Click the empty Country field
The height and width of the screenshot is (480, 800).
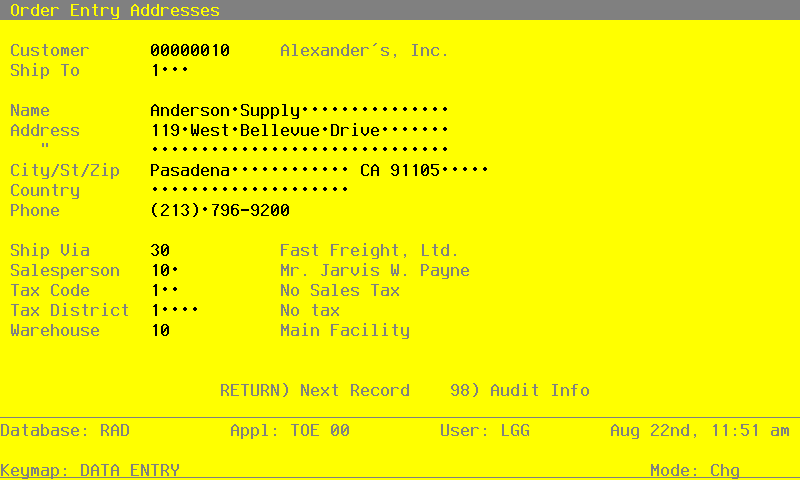click(x=249, y=190)
